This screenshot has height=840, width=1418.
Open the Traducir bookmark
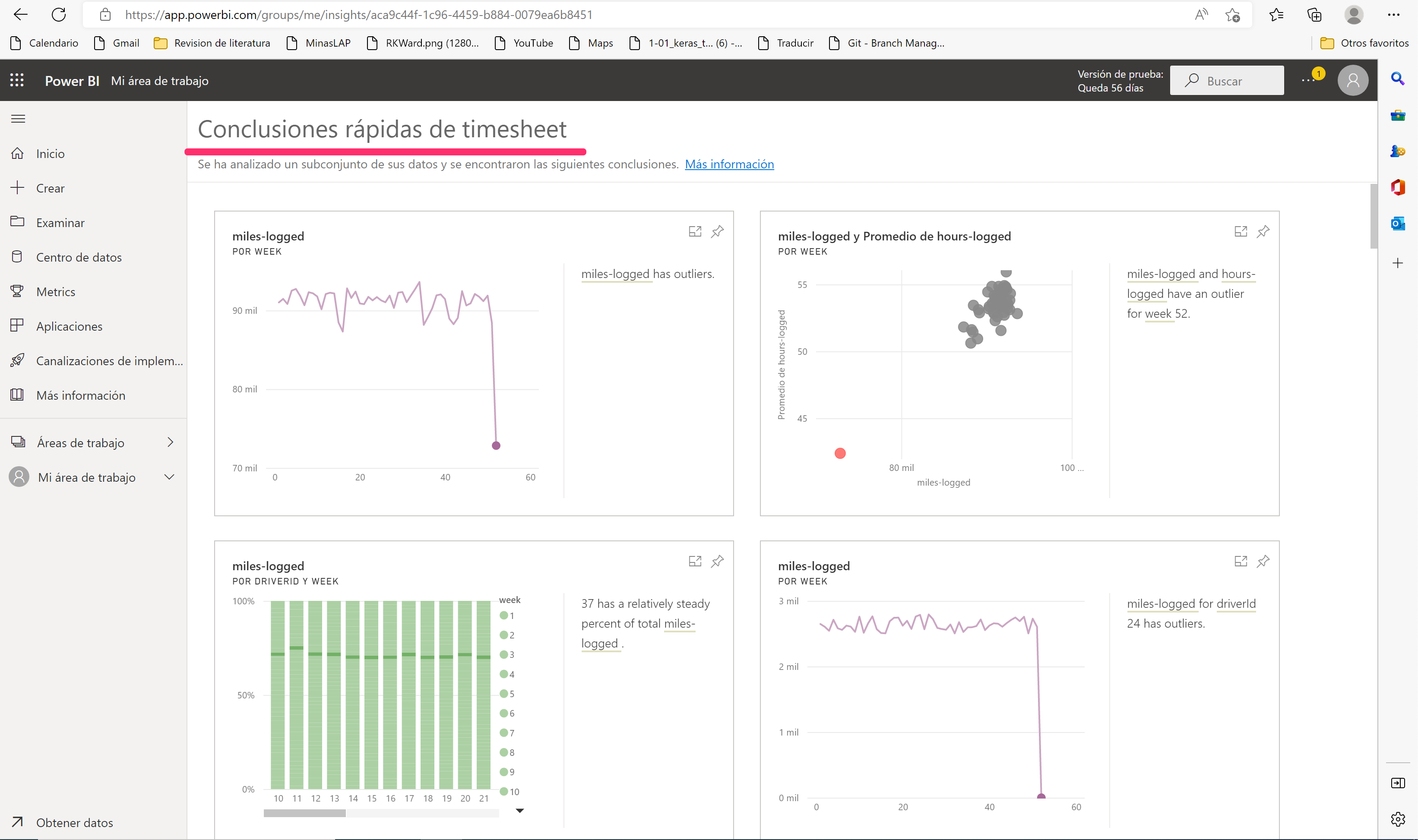click(786, 43)
